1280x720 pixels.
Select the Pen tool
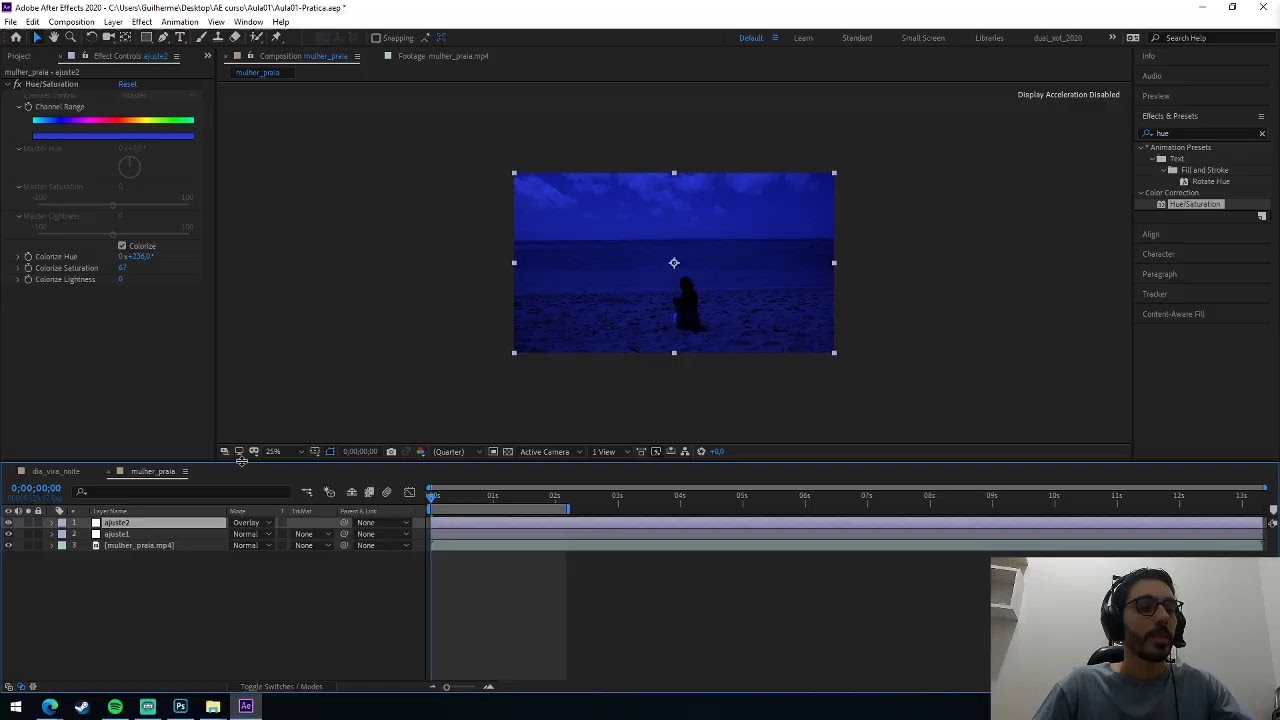pos(163,37)
